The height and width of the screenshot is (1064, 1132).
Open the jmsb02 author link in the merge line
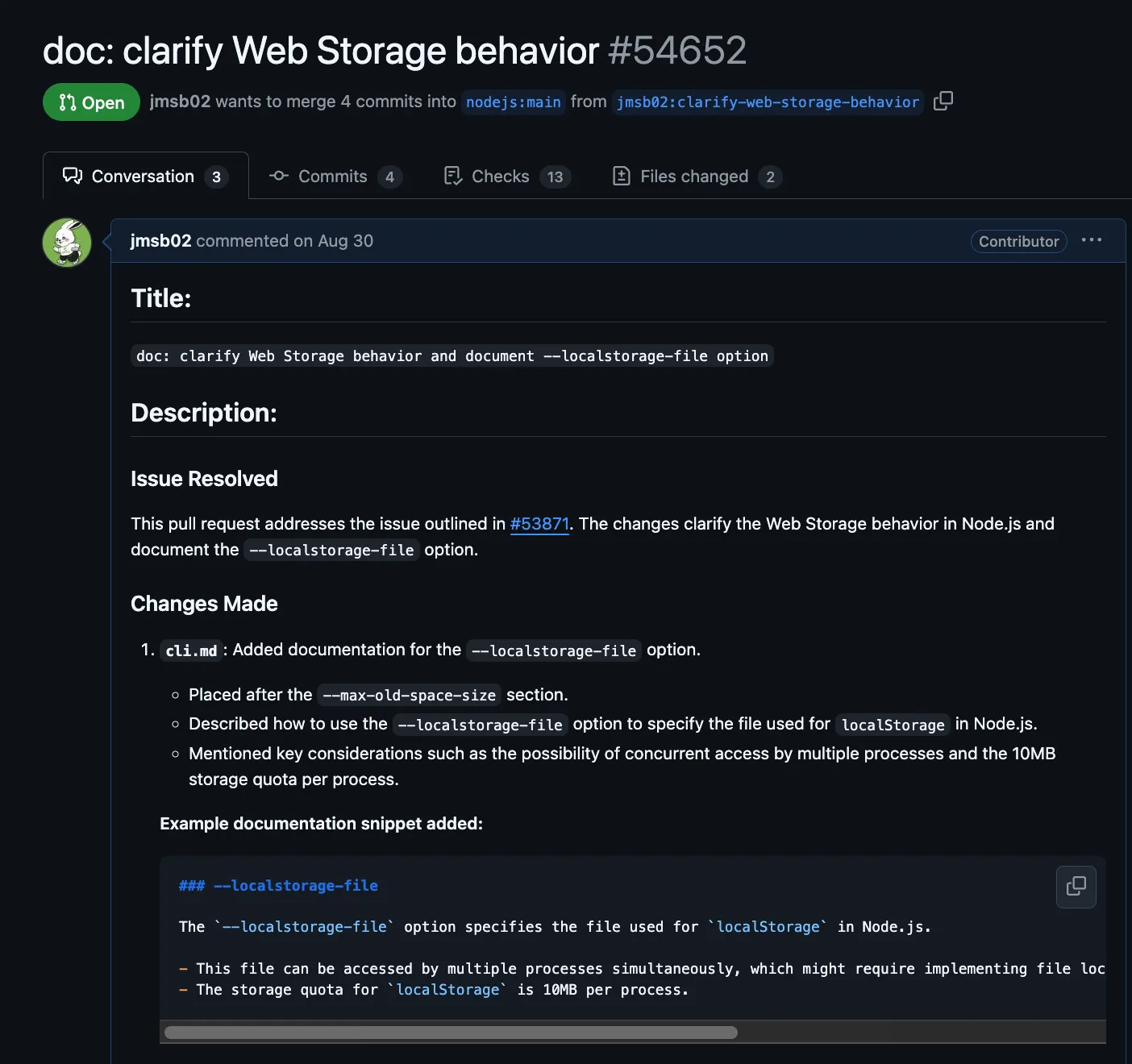(180, 102)
